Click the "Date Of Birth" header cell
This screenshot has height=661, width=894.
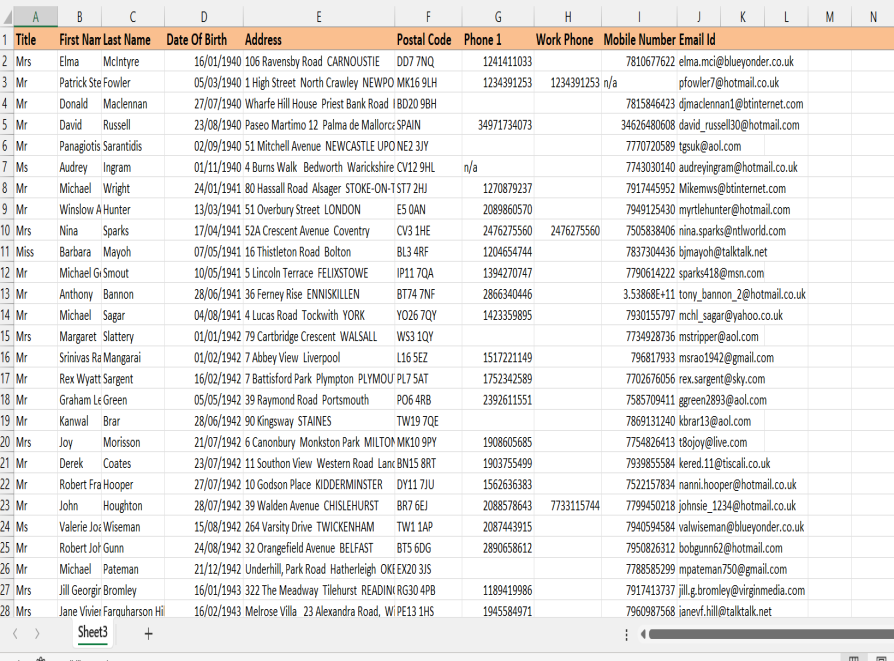(204, 39)
